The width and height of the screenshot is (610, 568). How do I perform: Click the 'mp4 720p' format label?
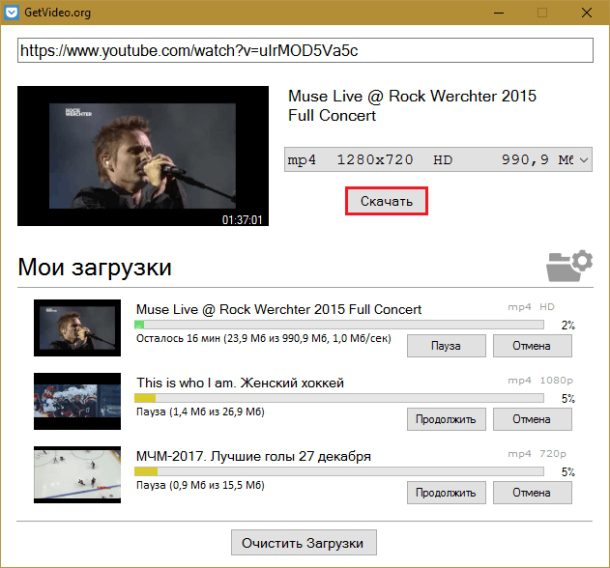(x=537, y=454)
